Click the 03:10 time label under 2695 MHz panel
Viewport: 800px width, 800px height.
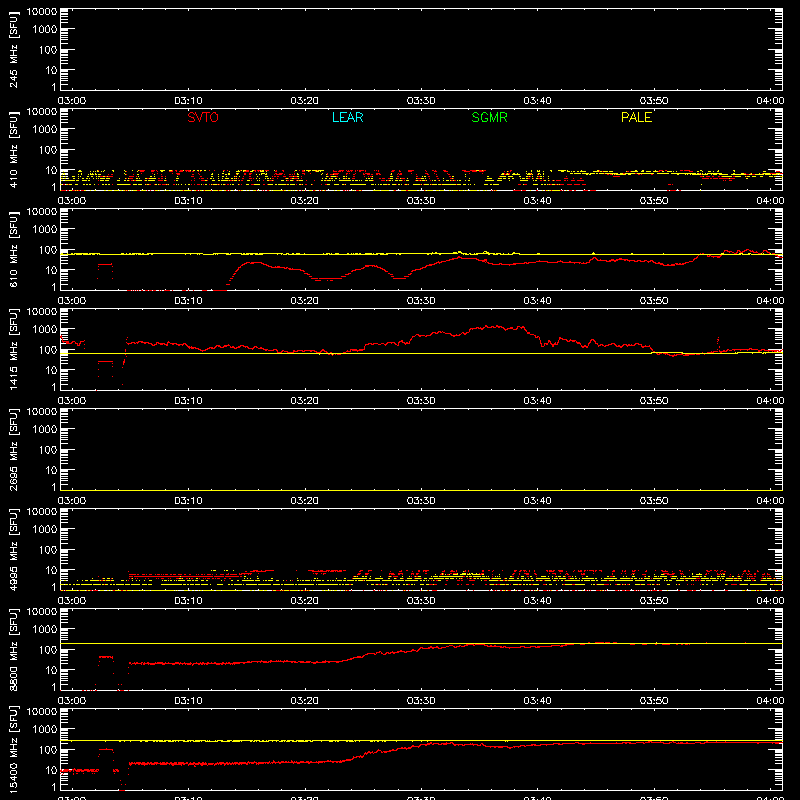[x=188, y=501]
